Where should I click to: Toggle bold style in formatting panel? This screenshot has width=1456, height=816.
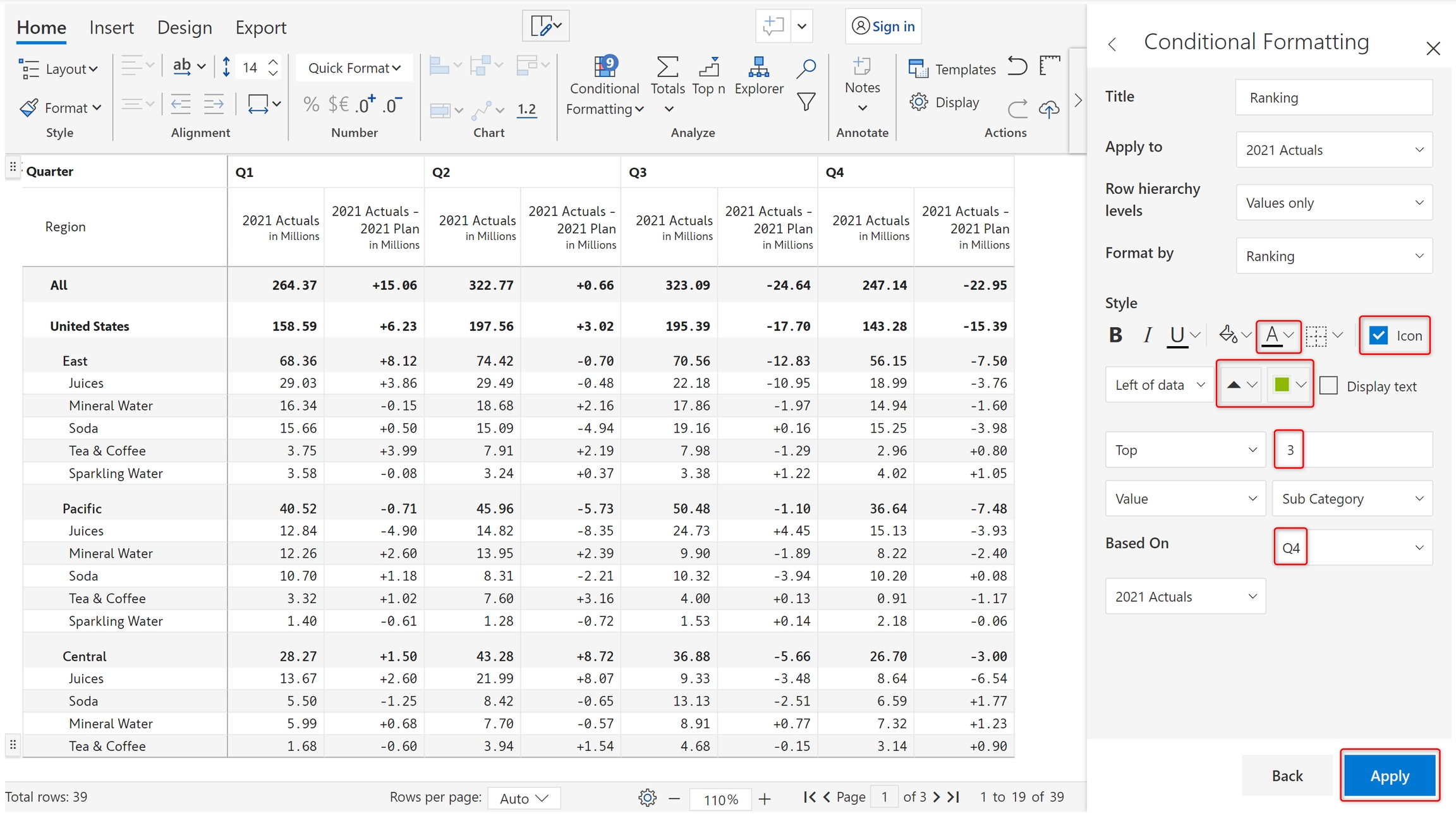pos(1115,335)
